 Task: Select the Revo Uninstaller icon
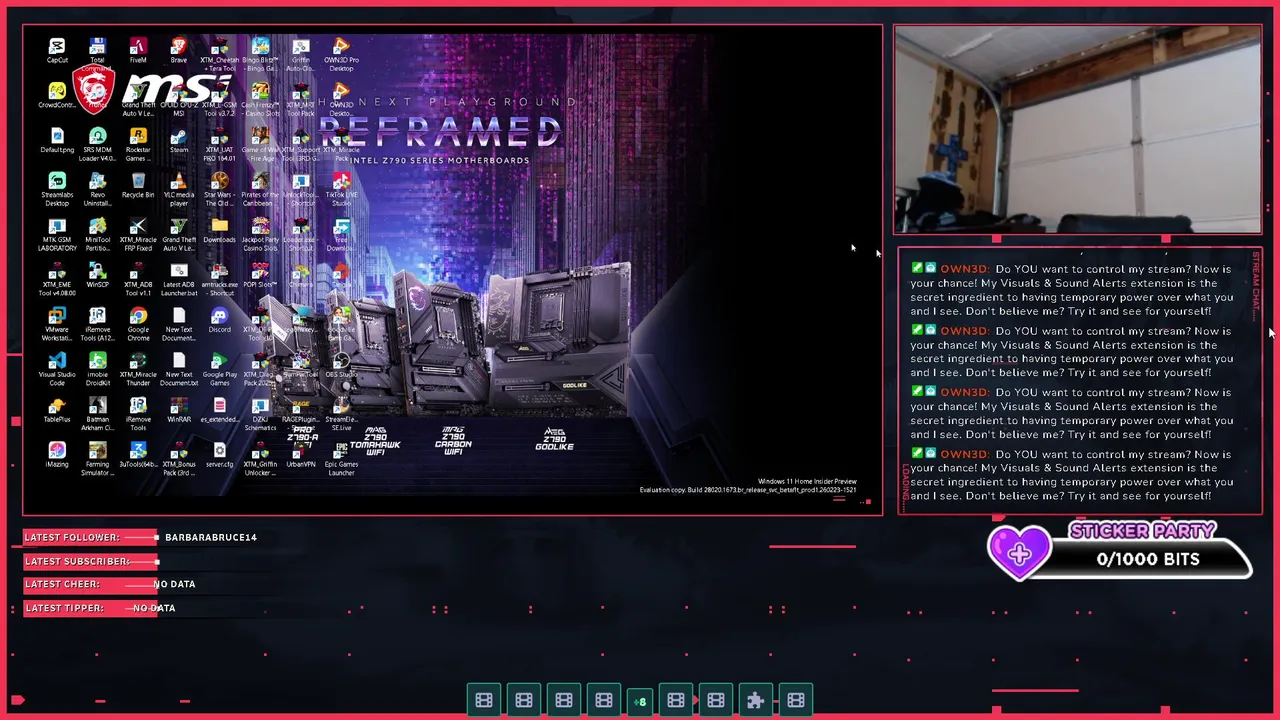(97, 190)
